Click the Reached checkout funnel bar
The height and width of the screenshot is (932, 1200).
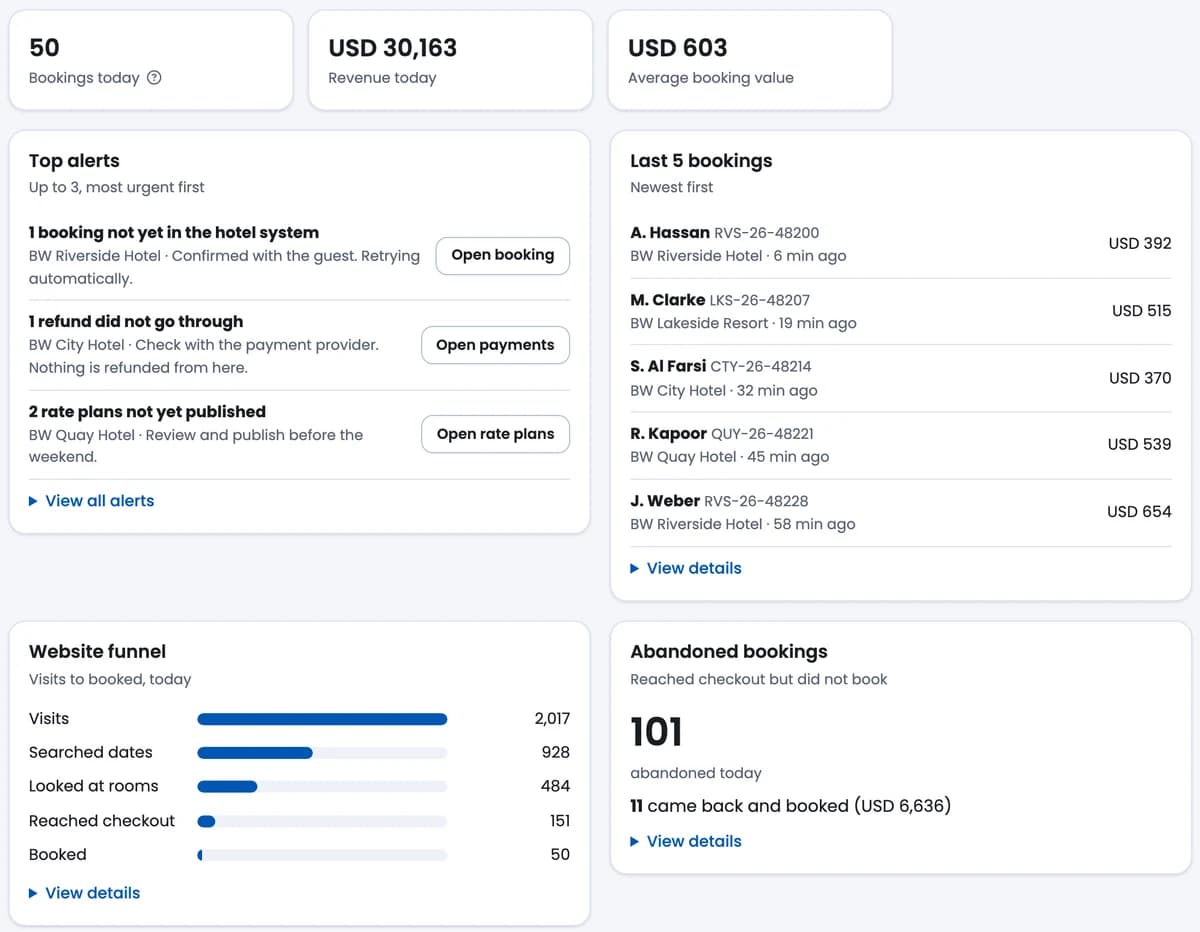coord(322,821)
